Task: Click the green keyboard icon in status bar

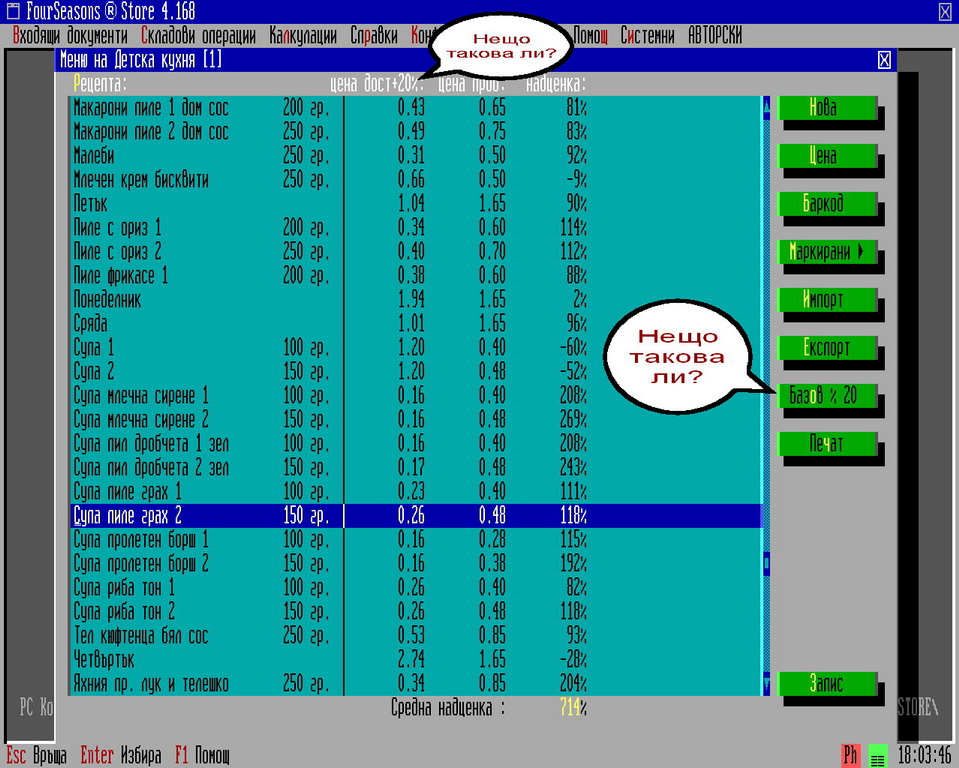Action: click(x=877, y=756)
